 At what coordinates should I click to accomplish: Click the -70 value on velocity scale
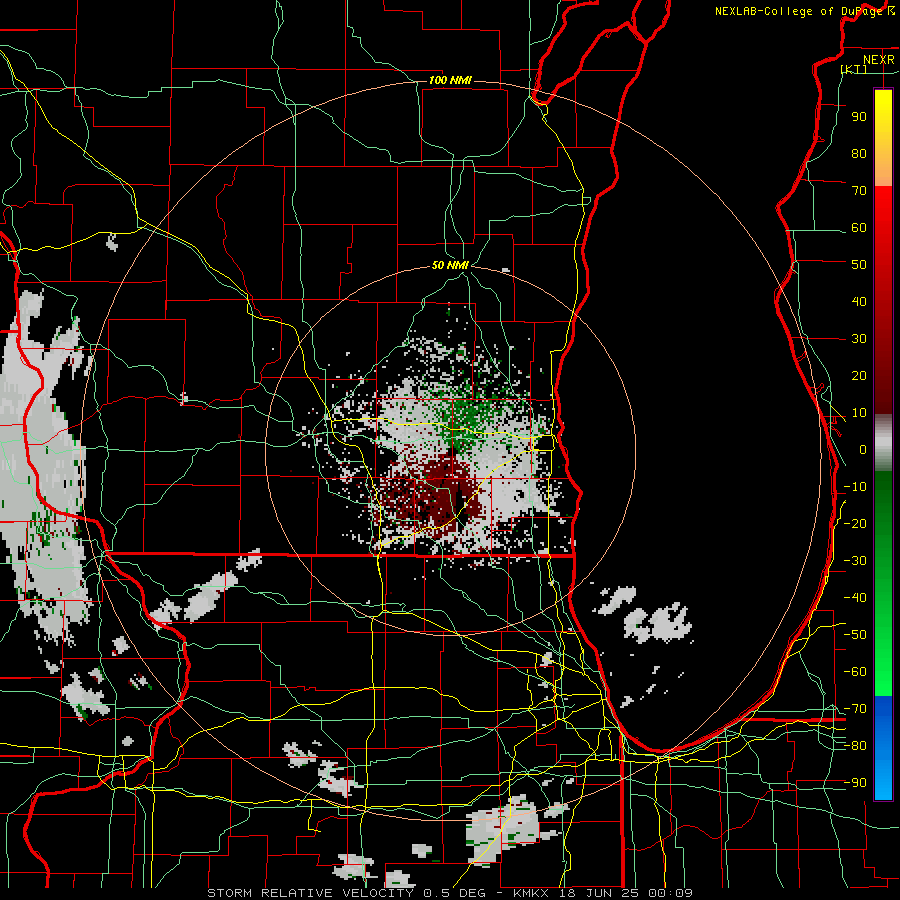pyautogui.click(x=855, y=709)
